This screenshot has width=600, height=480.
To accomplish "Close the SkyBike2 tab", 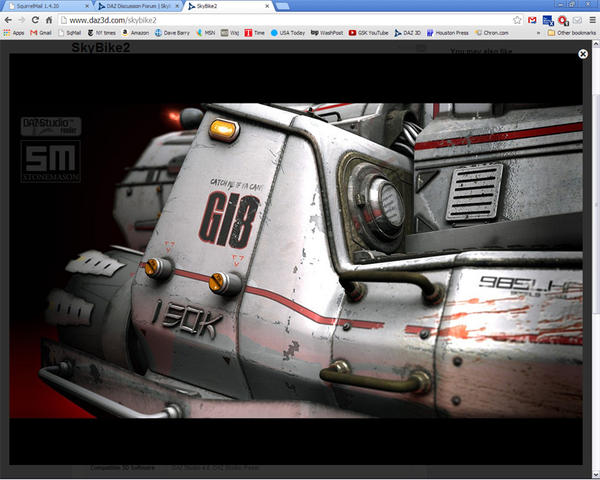I will point(267,6).
